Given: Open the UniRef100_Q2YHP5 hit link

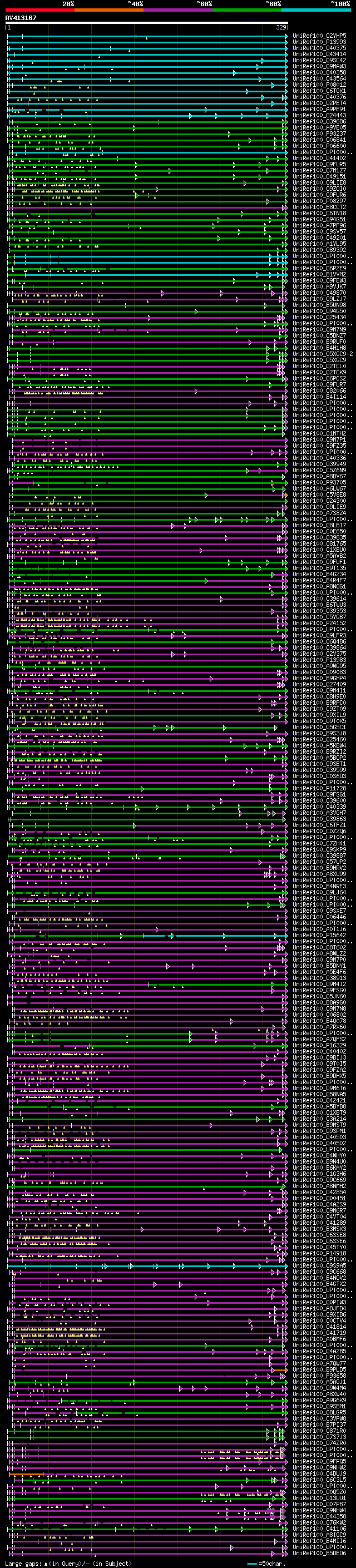Looking at the screenshot, I should [319, 36].
